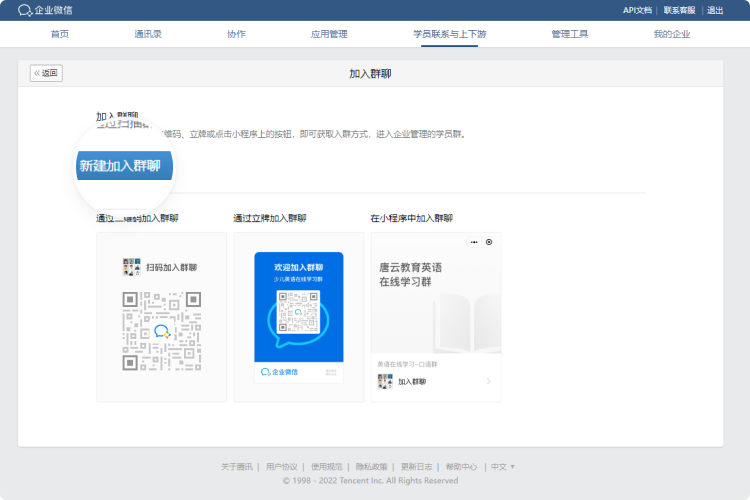Click 加入群聊 text in mini program card

(412, 381)
